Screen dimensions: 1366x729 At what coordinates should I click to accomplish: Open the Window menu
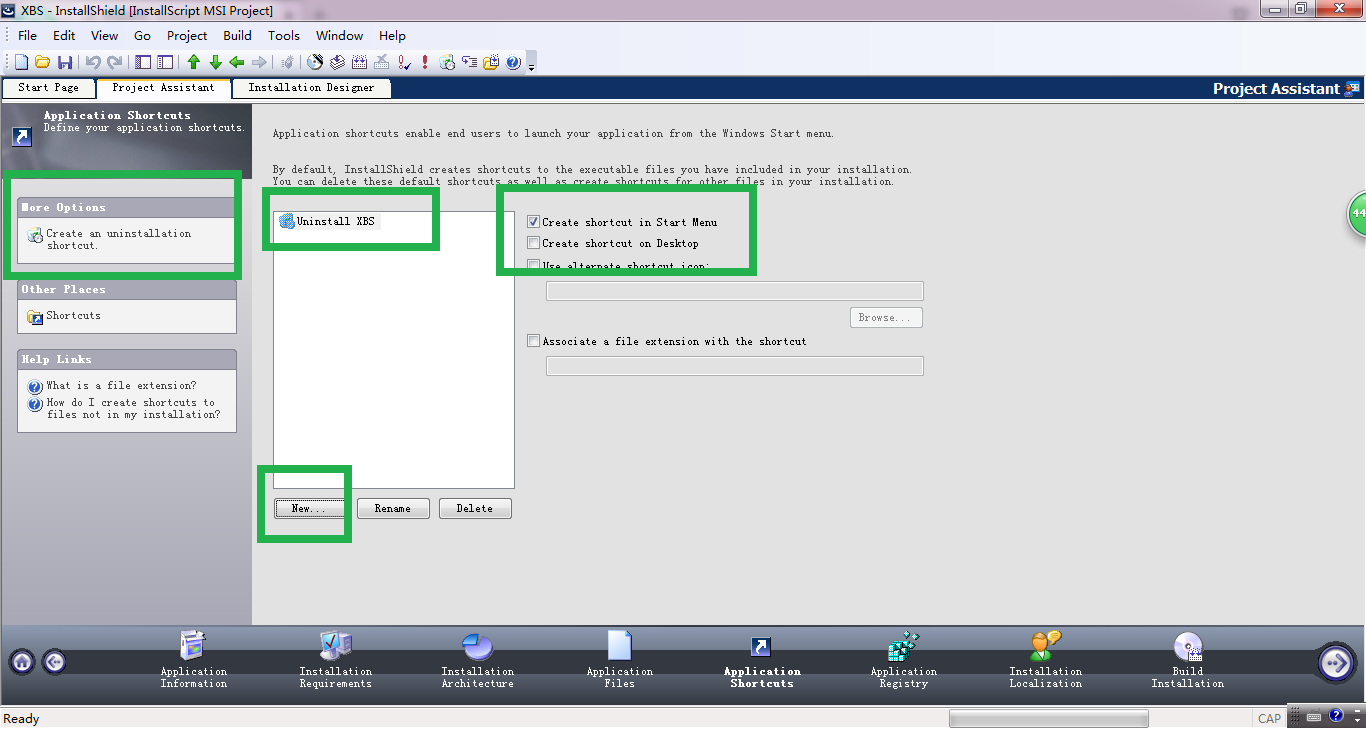click(x=340, y=35)
